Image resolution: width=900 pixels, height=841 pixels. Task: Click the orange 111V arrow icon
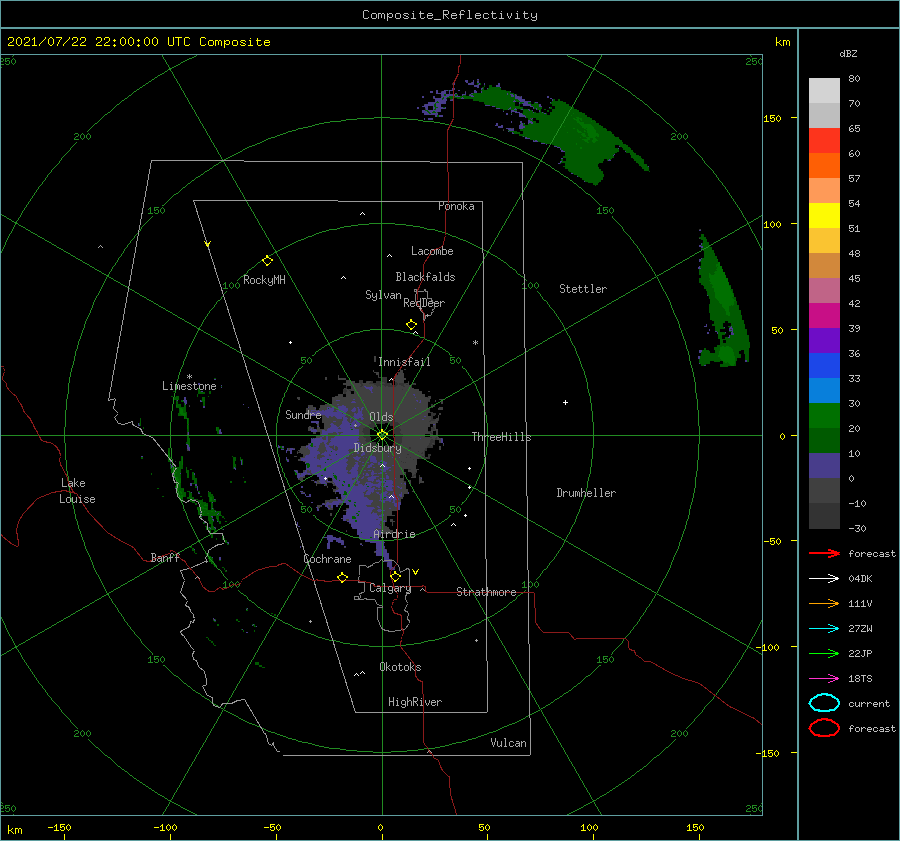pyautogui.click(x=824, y=603)
